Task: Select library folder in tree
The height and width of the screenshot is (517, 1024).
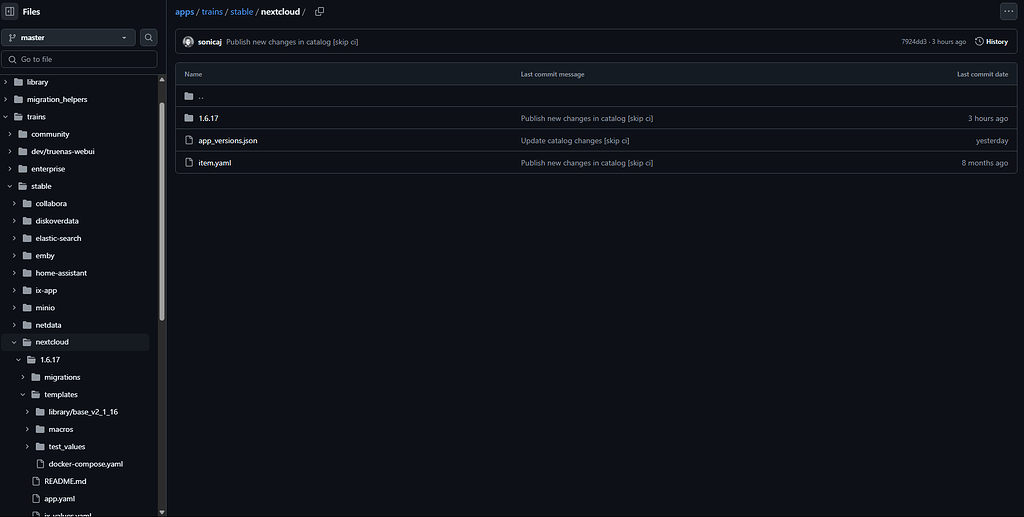Action: (x=37, y=82)
